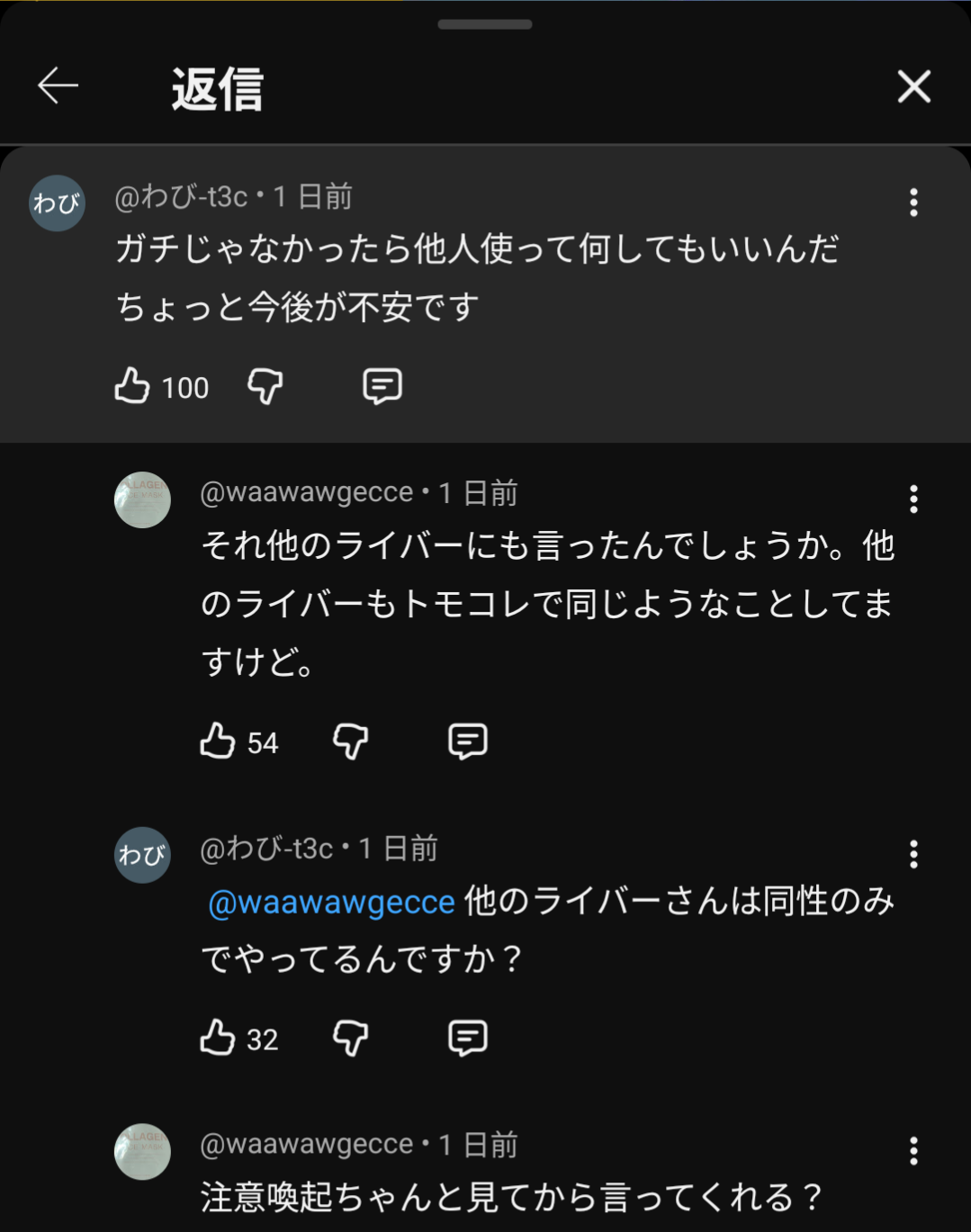Open username @わび-t3c on the top comment
971x1232 pixels.
(181, 196)
